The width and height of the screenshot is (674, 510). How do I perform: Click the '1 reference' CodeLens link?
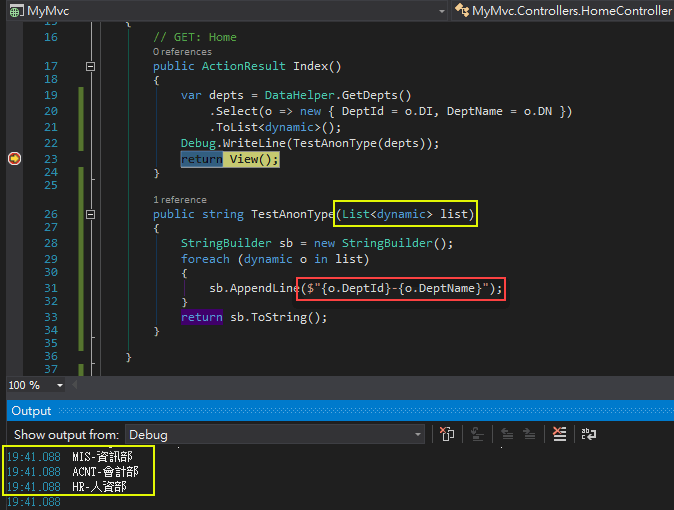(180, 199)
